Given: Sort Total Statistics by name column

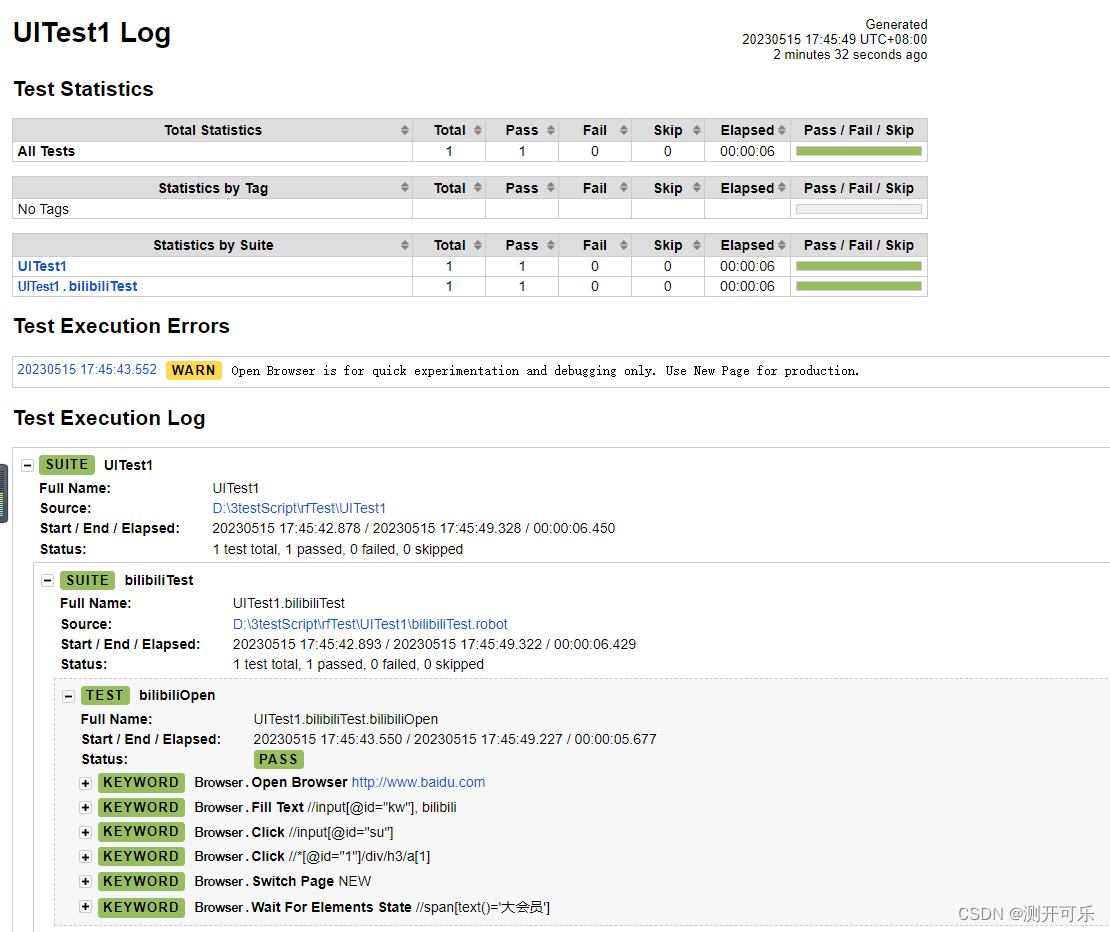Looking at the screenshot, I should tap(405, 130).
